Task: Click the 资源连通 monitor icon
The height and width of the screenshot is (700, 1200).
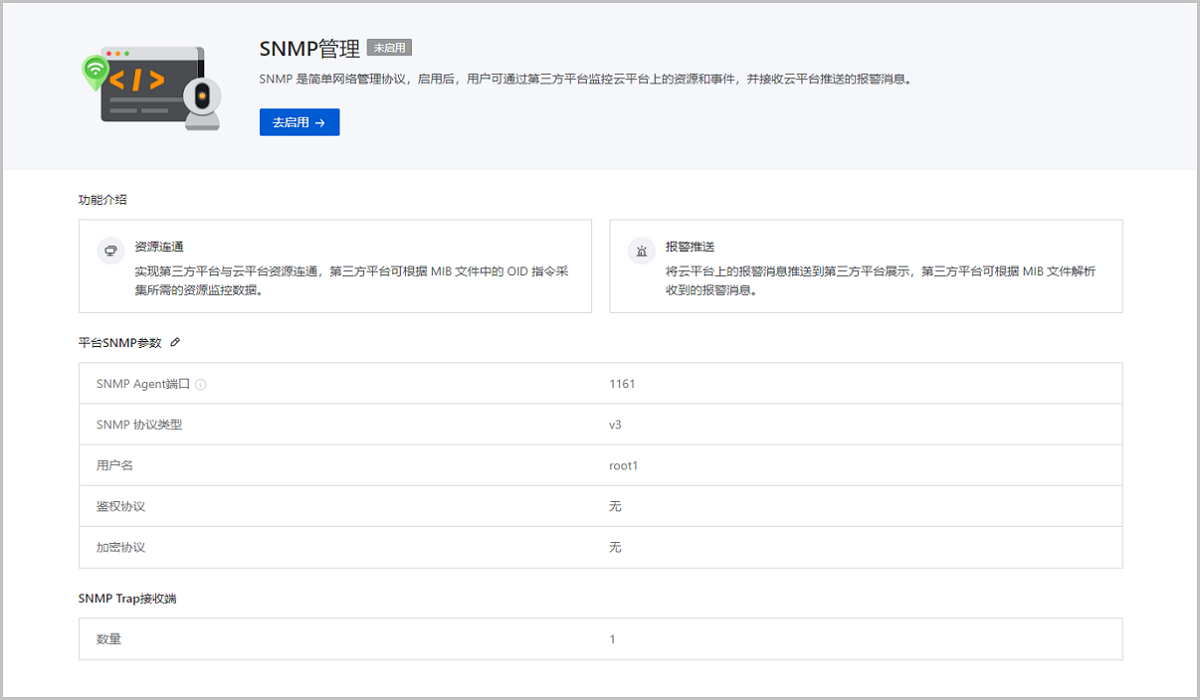Action: click(111, 251)
